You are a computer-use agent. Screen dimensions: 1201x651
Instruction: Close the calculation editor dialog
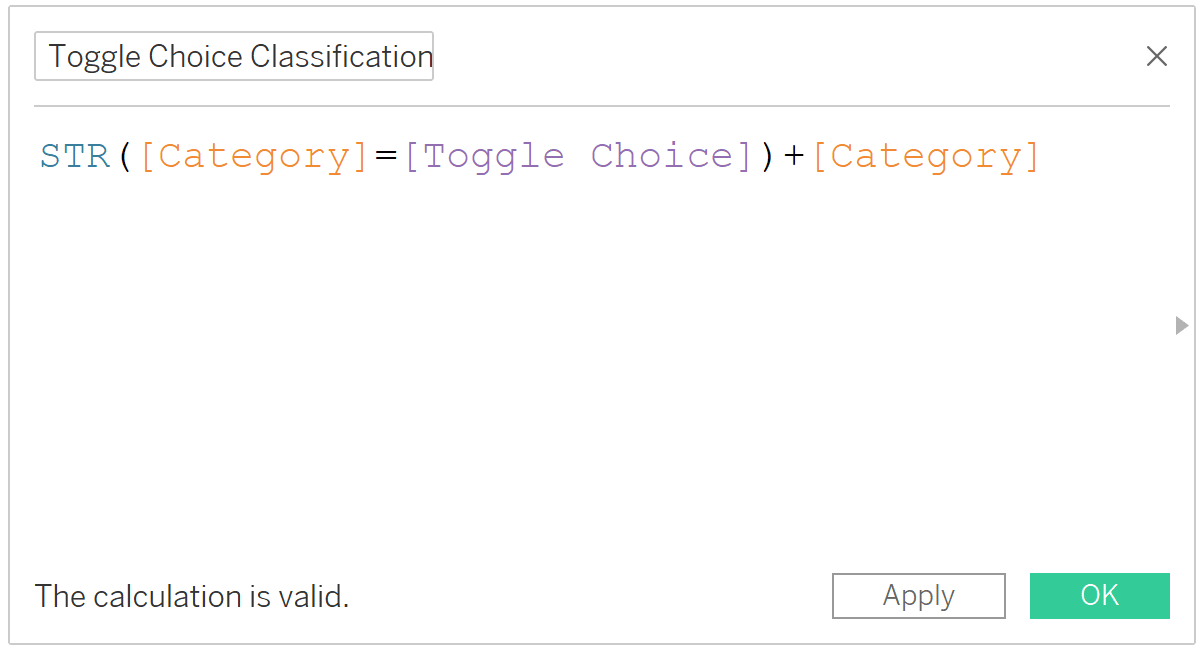tap(1156, 56)
